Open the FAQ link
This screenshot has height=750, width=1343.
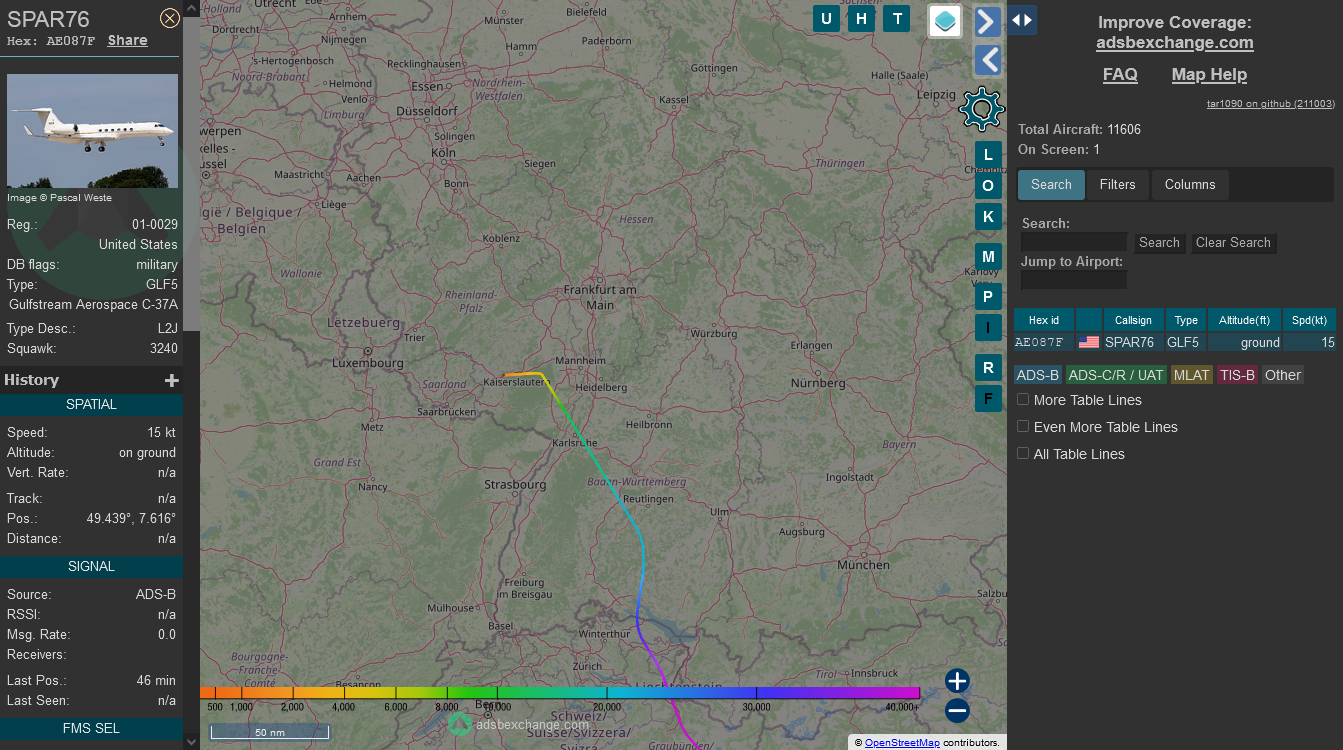coord(1120,74)
